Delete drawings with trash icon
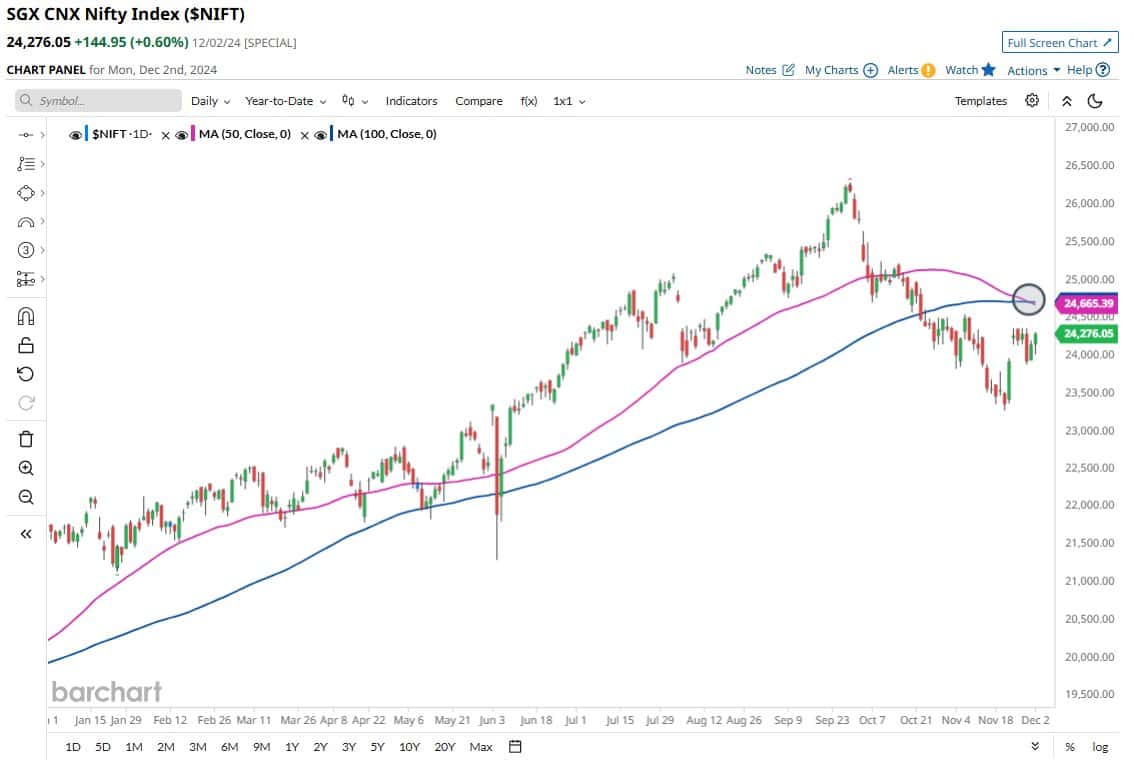The width and height of the screenshot is (1134, 767). (x=25, y=439)
